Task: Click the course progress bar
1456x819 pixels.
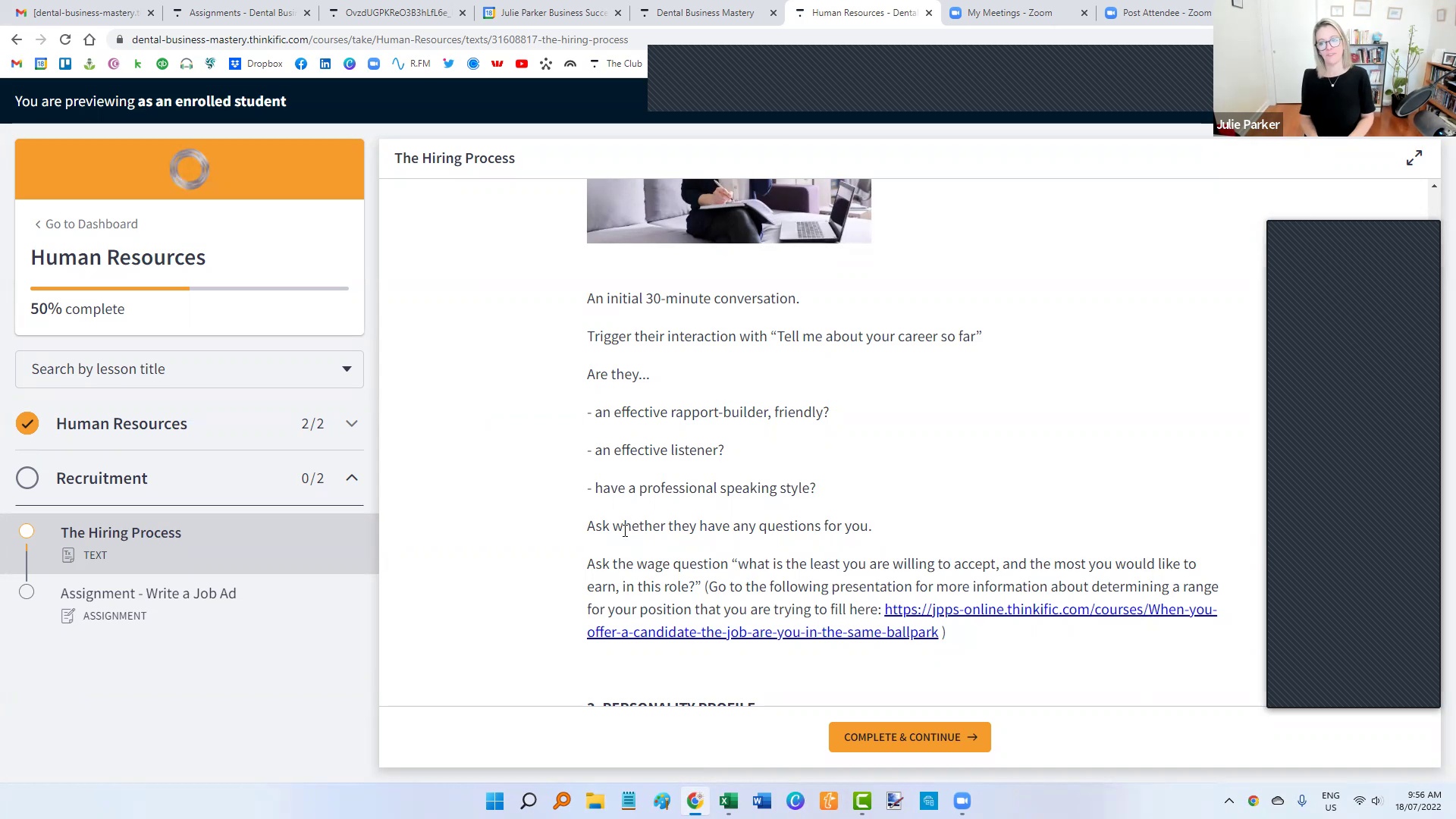Action: (x=190, y=288)
